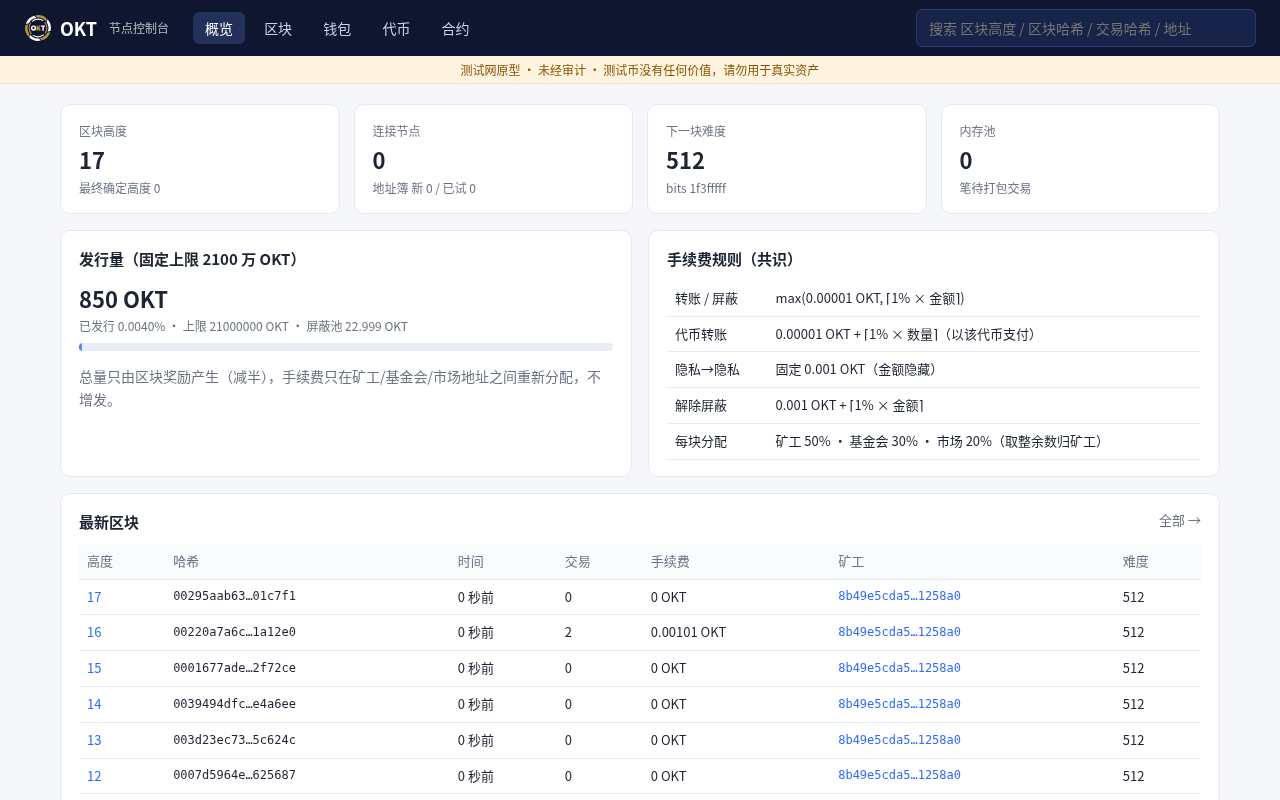The image size is (1280, 800).
Task: Click the OKT coin logo icon
Action: pos(38,28)
